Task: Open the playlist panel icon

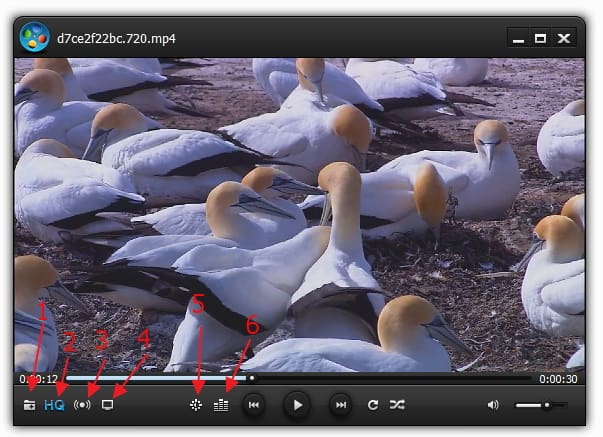Action: 222,405
